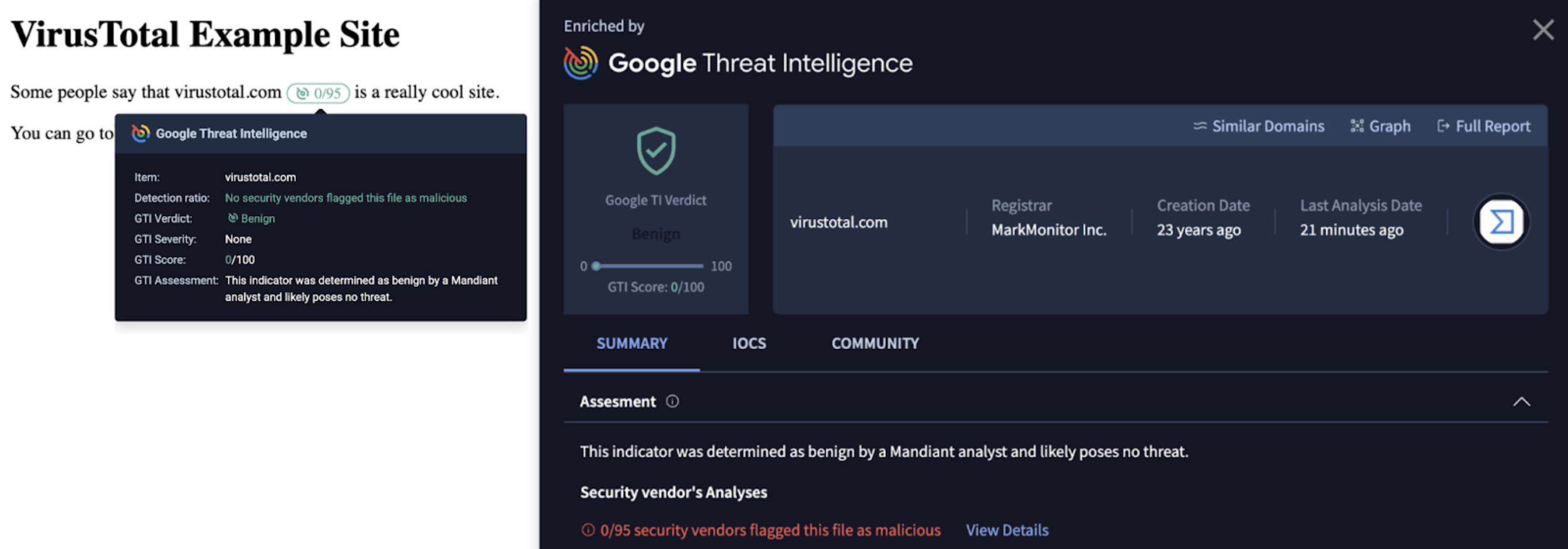
Task: Click the 'MarkMonitor Inc.' registrar value
Action: point(1049,230)
